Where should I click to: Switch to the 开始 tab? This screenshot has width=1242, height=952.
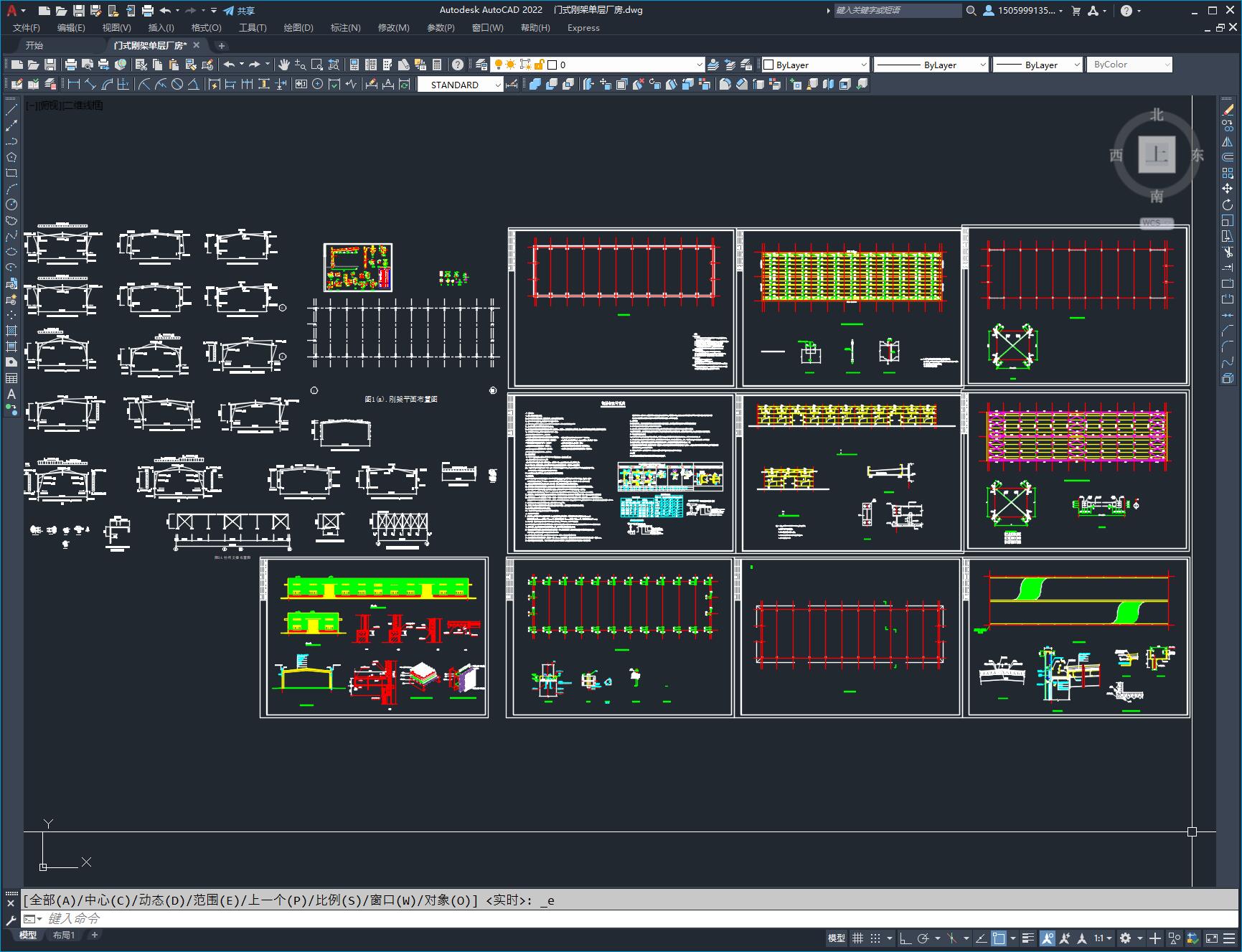click(x=34, y=45)
